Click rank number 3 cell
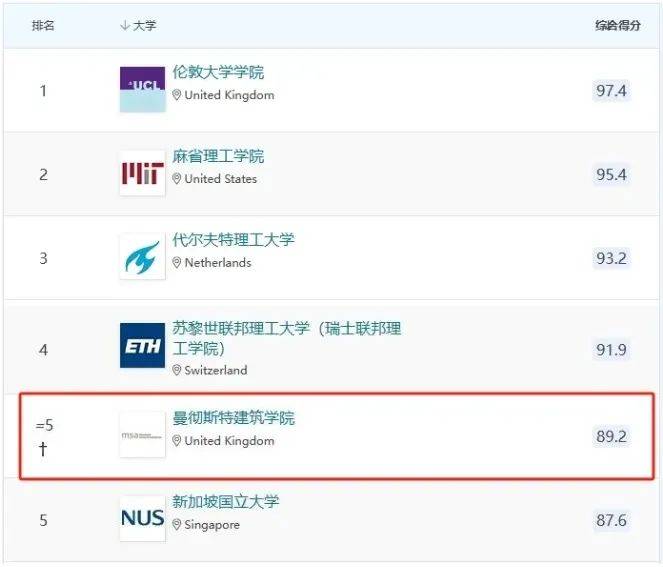Viewport: 663px width, 567px height. click(x=43, y=258)
